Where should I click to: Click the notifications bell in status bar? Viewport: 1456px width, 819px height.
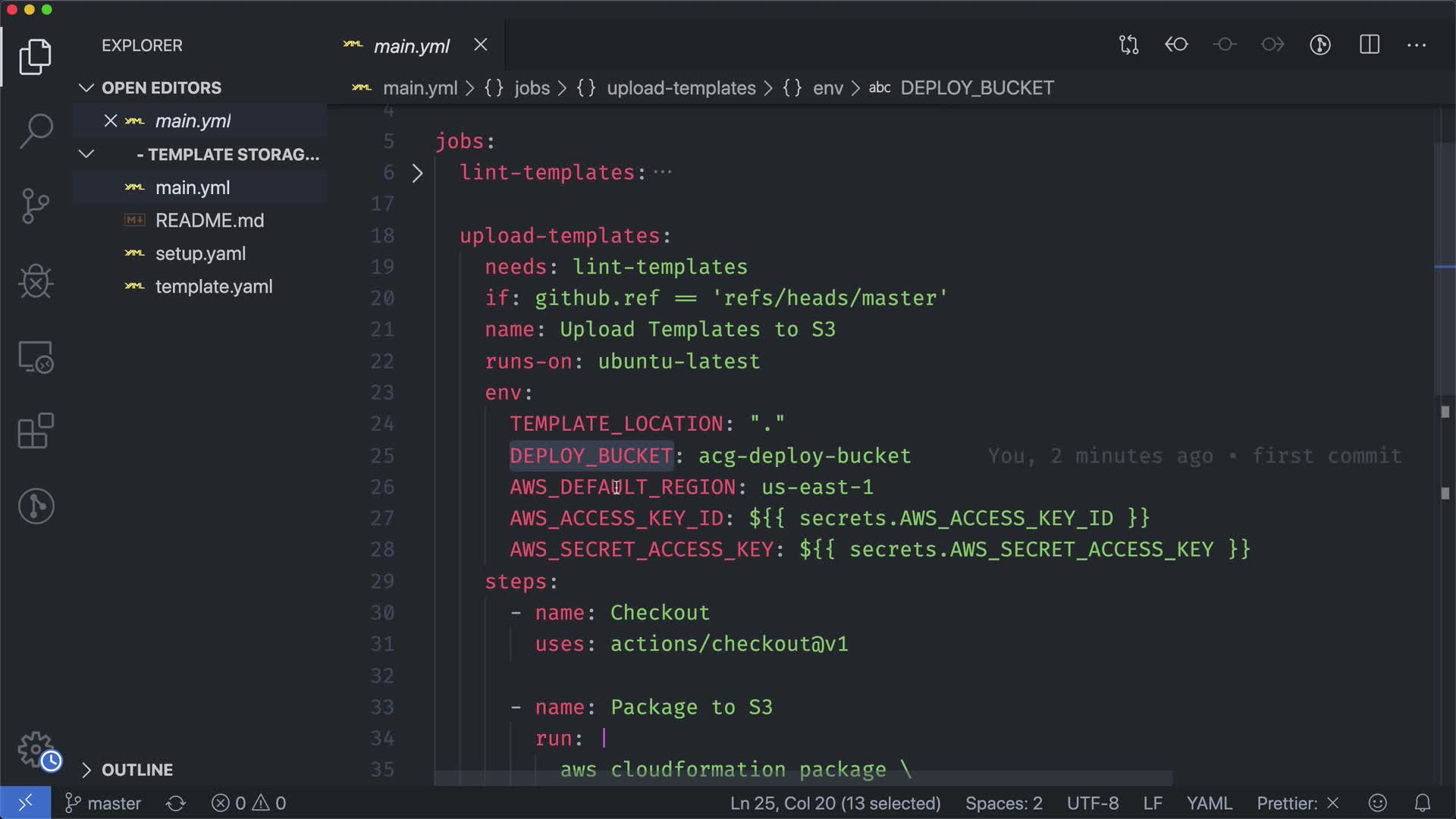1423,803
